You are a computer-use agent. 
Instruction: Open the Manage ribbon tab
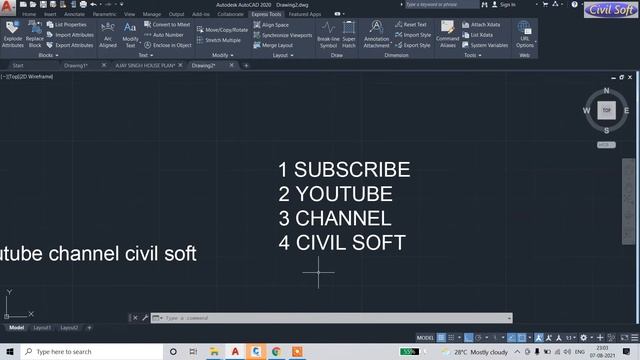click(152, 14)
